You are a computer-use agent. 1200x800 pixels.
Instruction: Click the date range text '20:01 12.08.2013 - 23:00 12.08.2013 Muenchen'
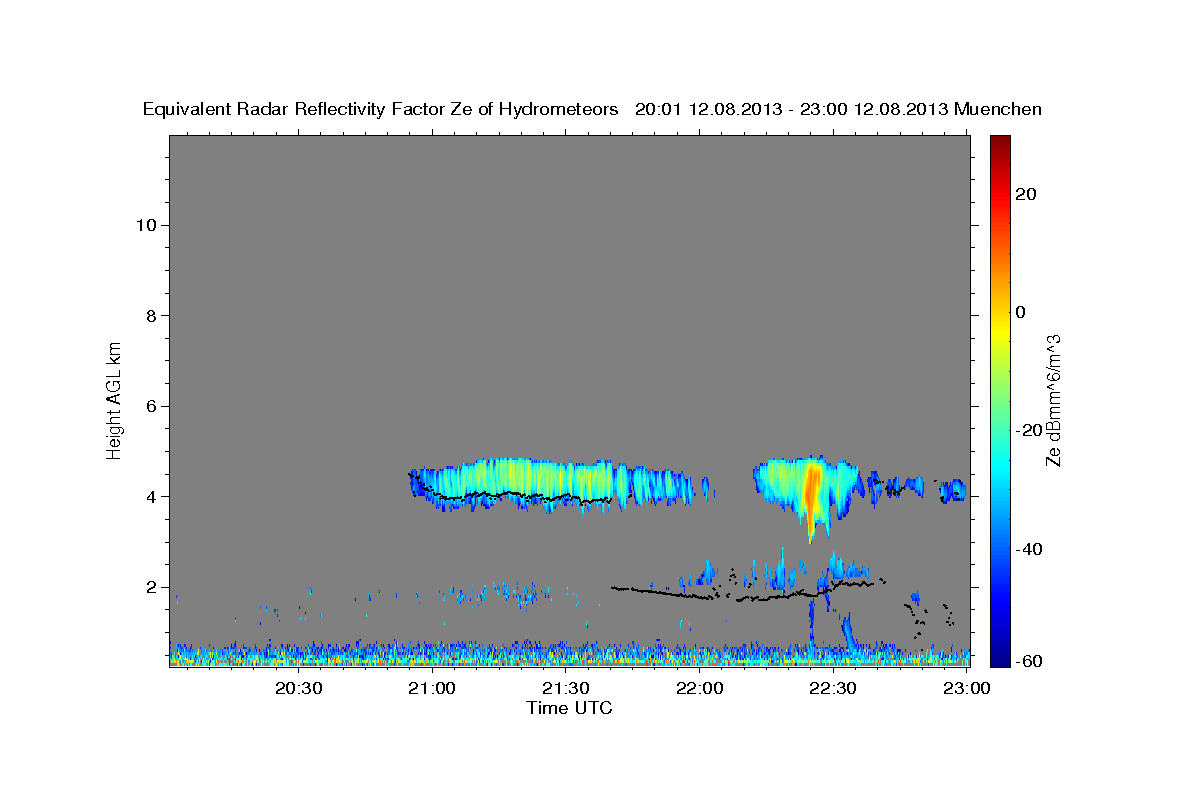point(839,109)
